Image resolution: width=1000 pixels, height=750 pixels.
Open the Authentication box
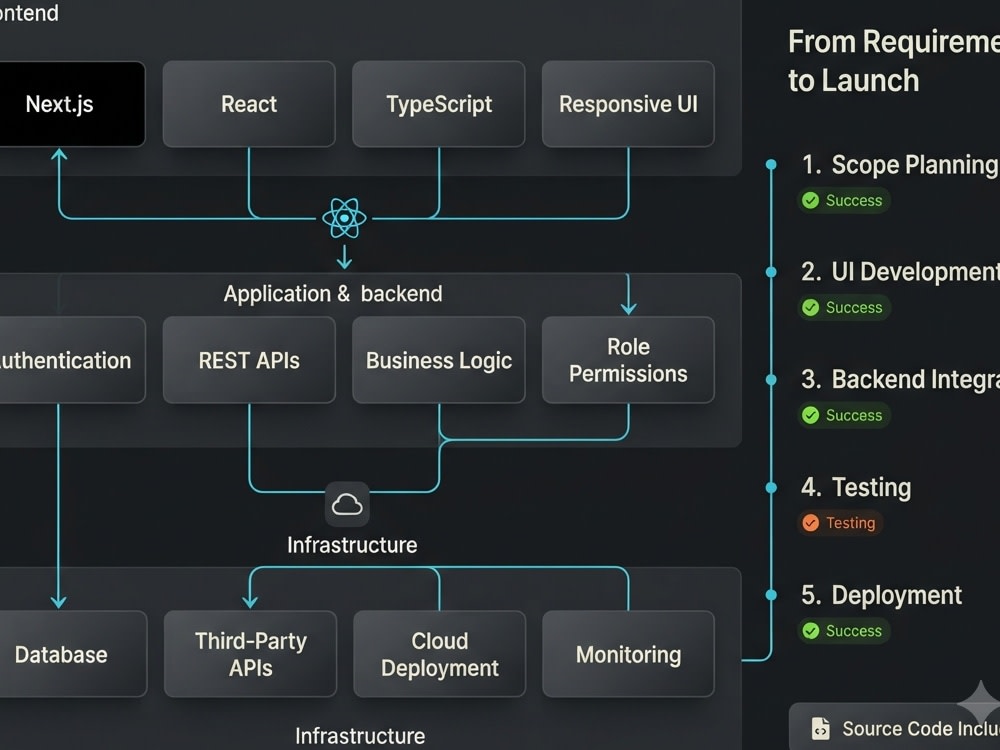pos(72,360)
